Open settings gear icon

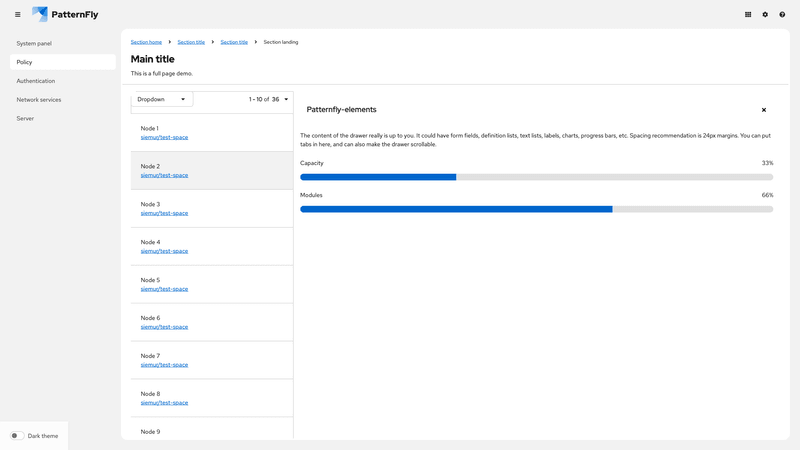coord(765,15)
